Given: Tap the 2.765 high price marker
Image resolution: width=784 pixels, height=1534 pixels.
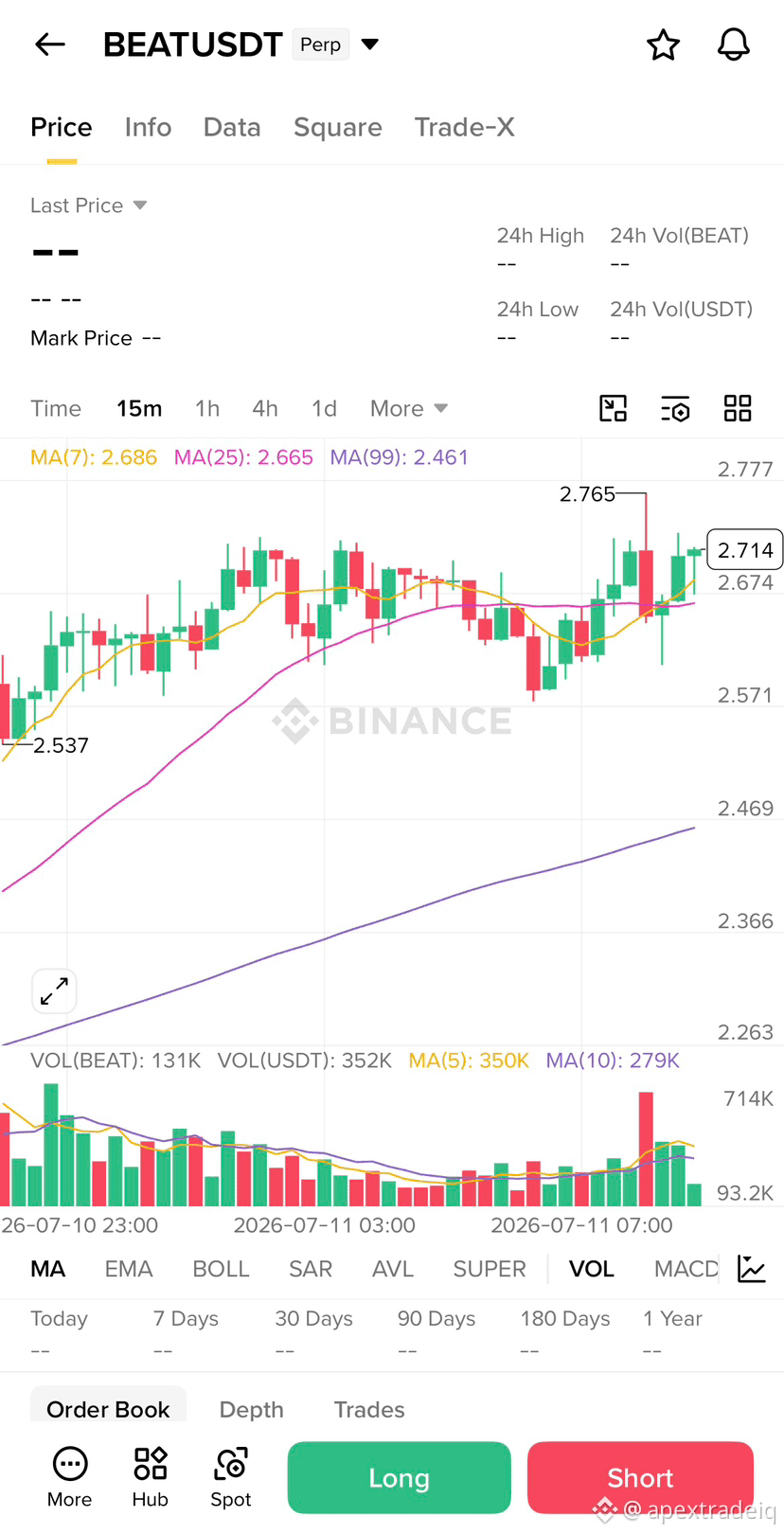Looking at the screenshot, I should click(x=587, y=494).
